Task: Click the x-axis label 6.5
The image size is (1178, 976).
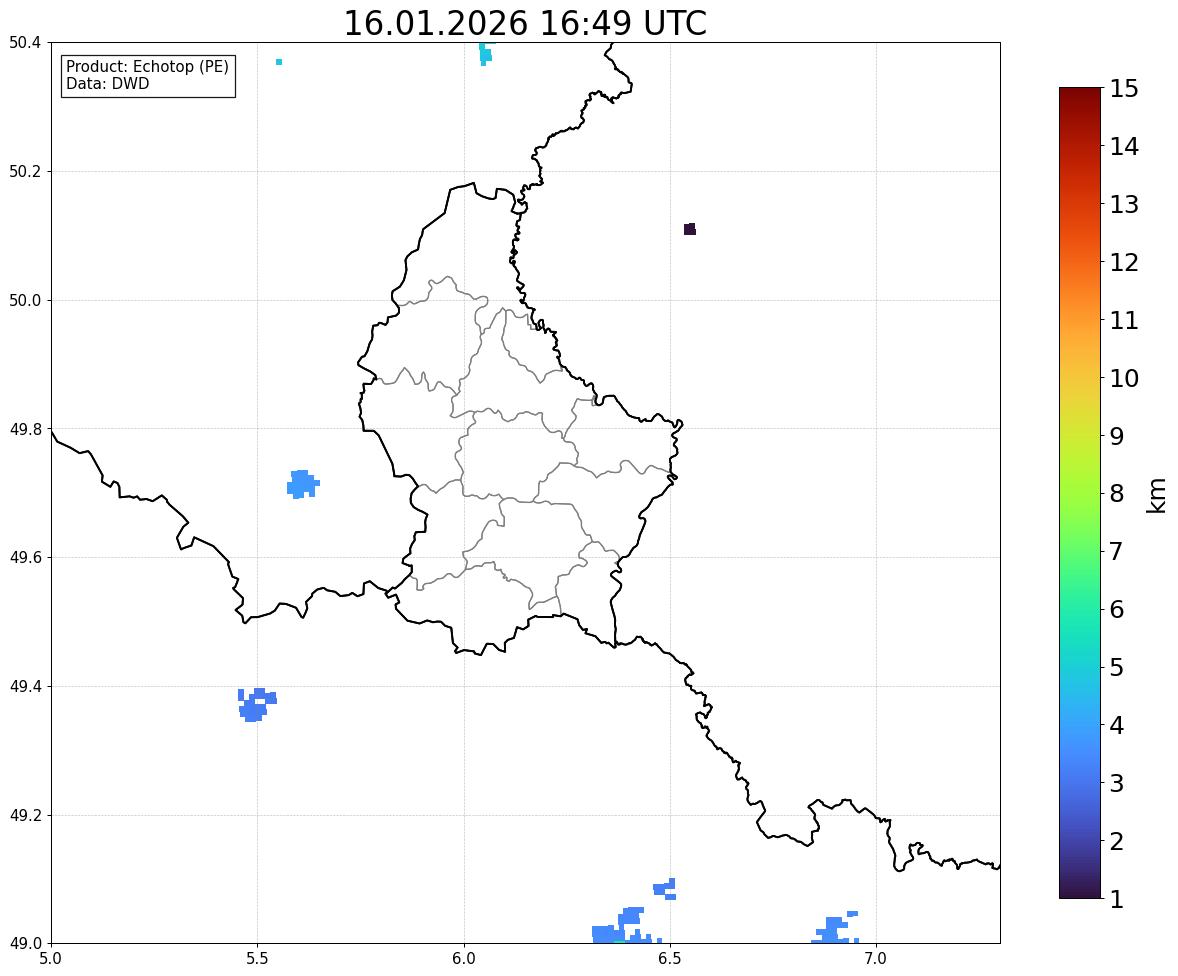Action: [669, 959]
